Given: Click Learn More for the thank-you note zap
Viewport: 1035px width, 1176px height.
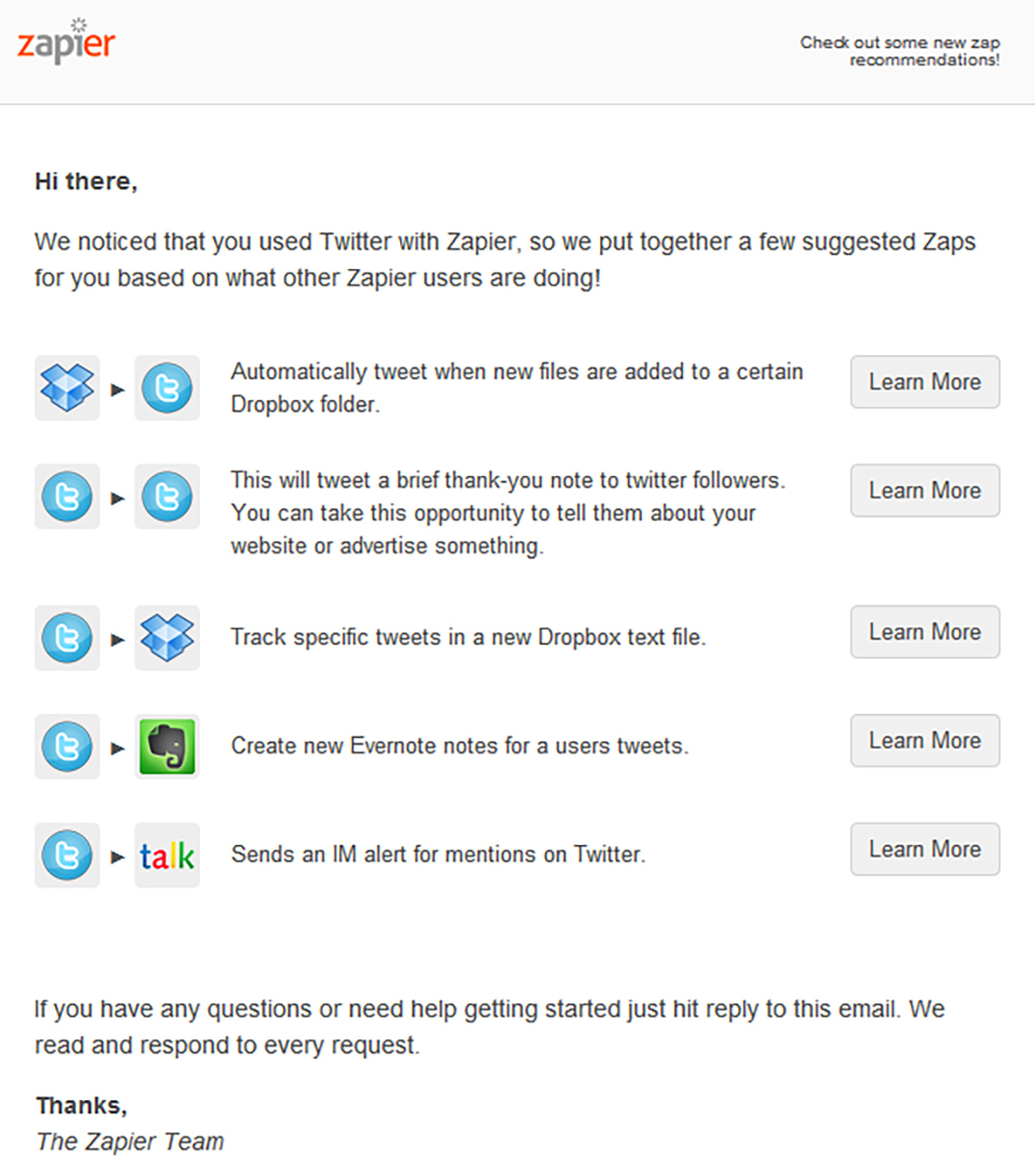Looking at the screenshot, I should pyautogui.click(x=925, y=491).
